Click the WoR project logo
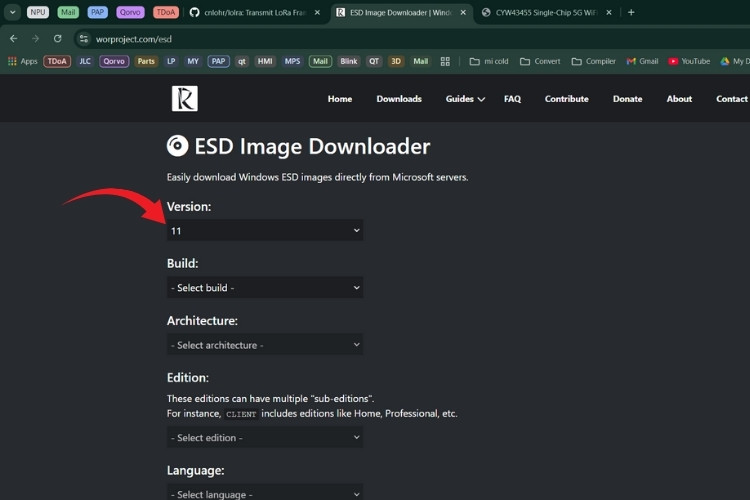The height and width of the screenshot is (500, 750). click(185, 99)
